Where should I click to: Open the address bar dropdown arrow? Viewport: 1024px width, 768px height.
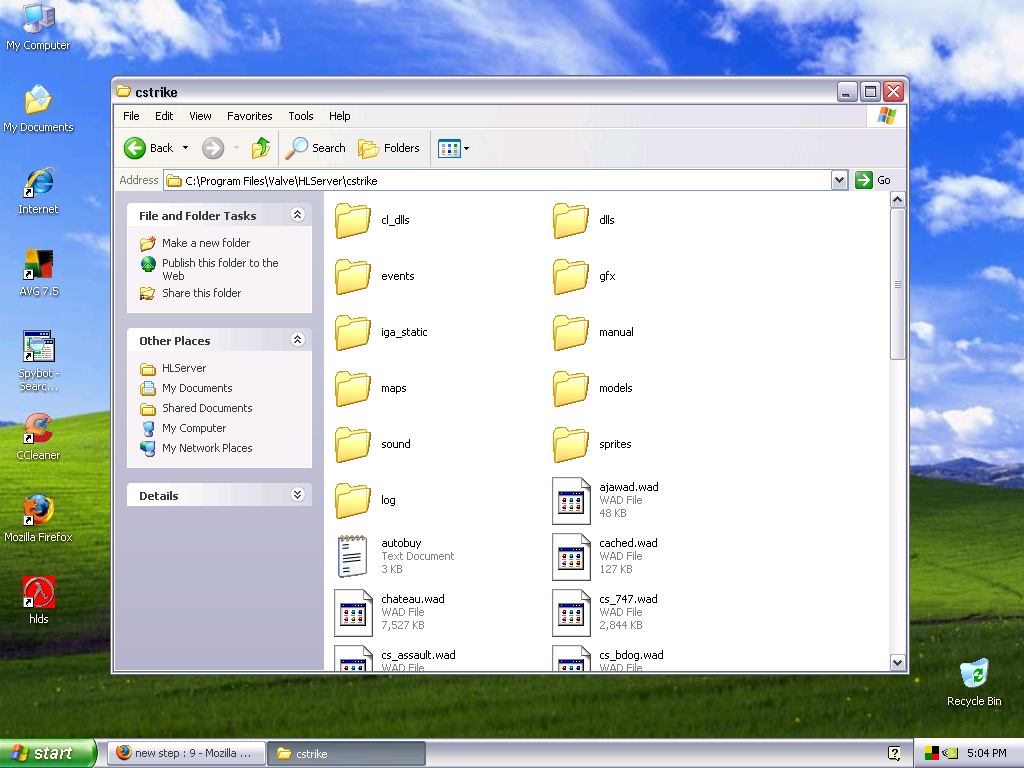coord(839,180)
